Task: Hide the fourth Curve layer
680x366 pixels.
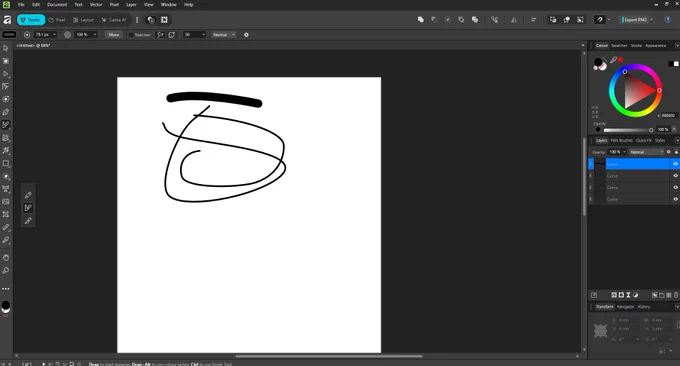Action: pos(675,199)
